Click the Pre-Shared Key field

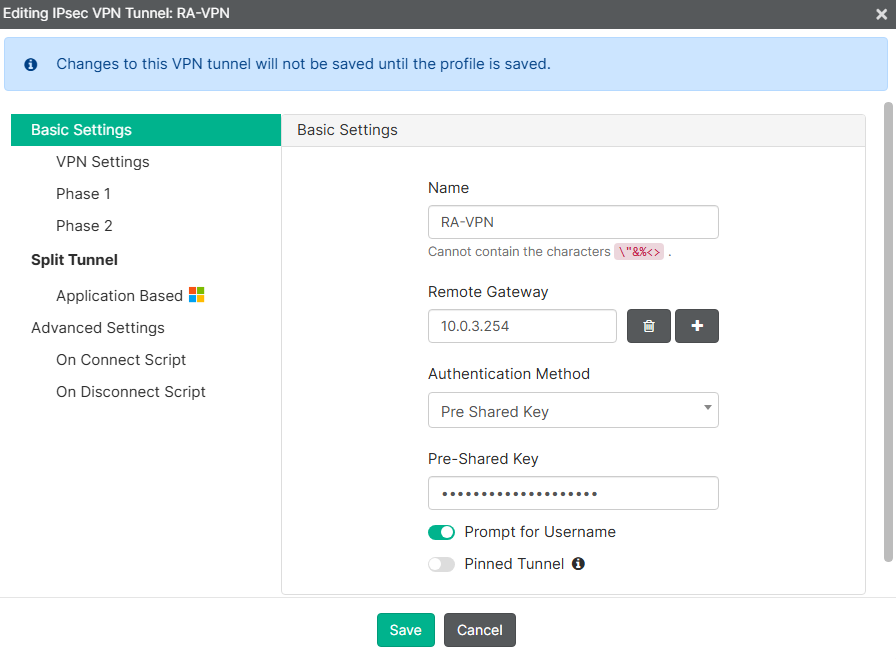573,492
